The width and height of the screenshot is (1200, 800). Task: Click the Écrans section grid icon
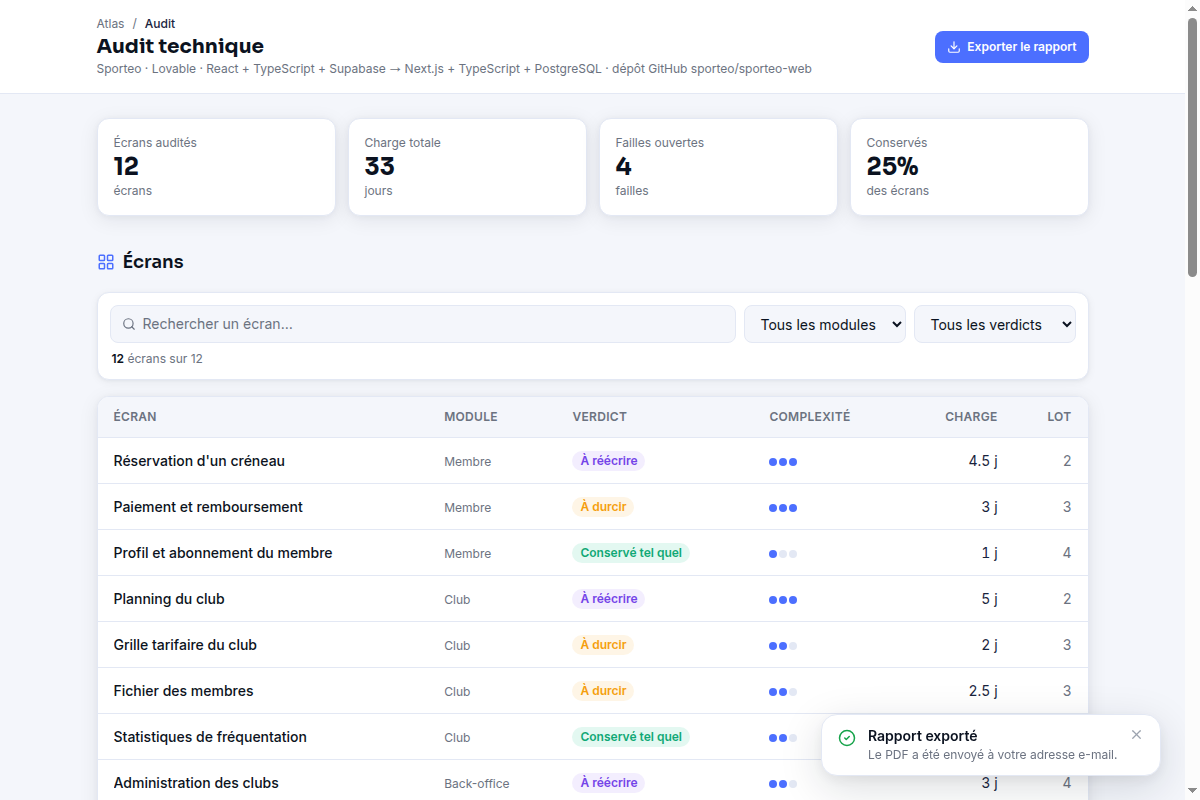pos(106,262)
